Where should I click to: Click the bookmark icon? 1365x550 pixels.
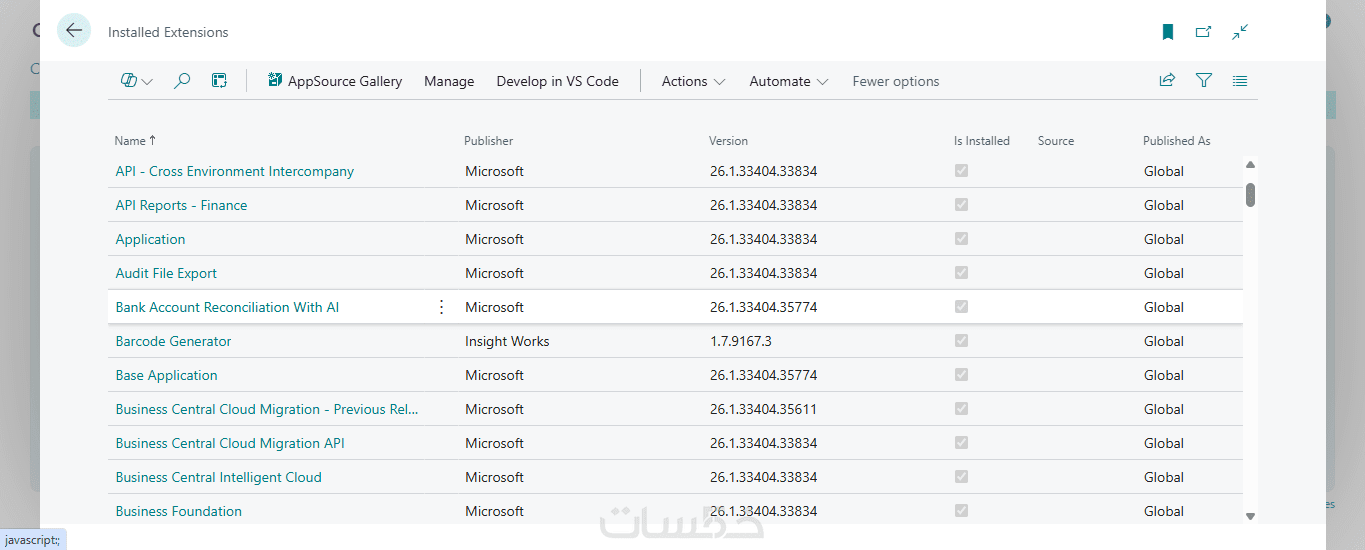pos(1167,32)
